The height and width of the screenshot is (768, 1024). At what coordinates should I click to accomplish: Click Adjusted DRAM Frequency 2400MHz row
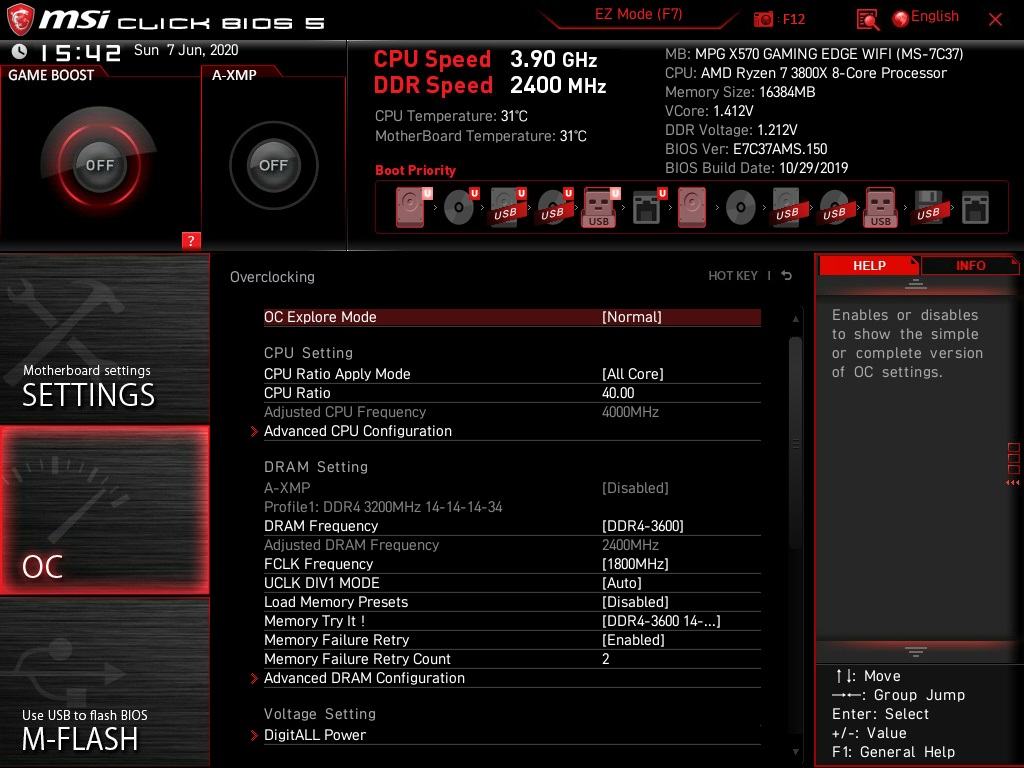pyautogui.click(x=512, y=545)
